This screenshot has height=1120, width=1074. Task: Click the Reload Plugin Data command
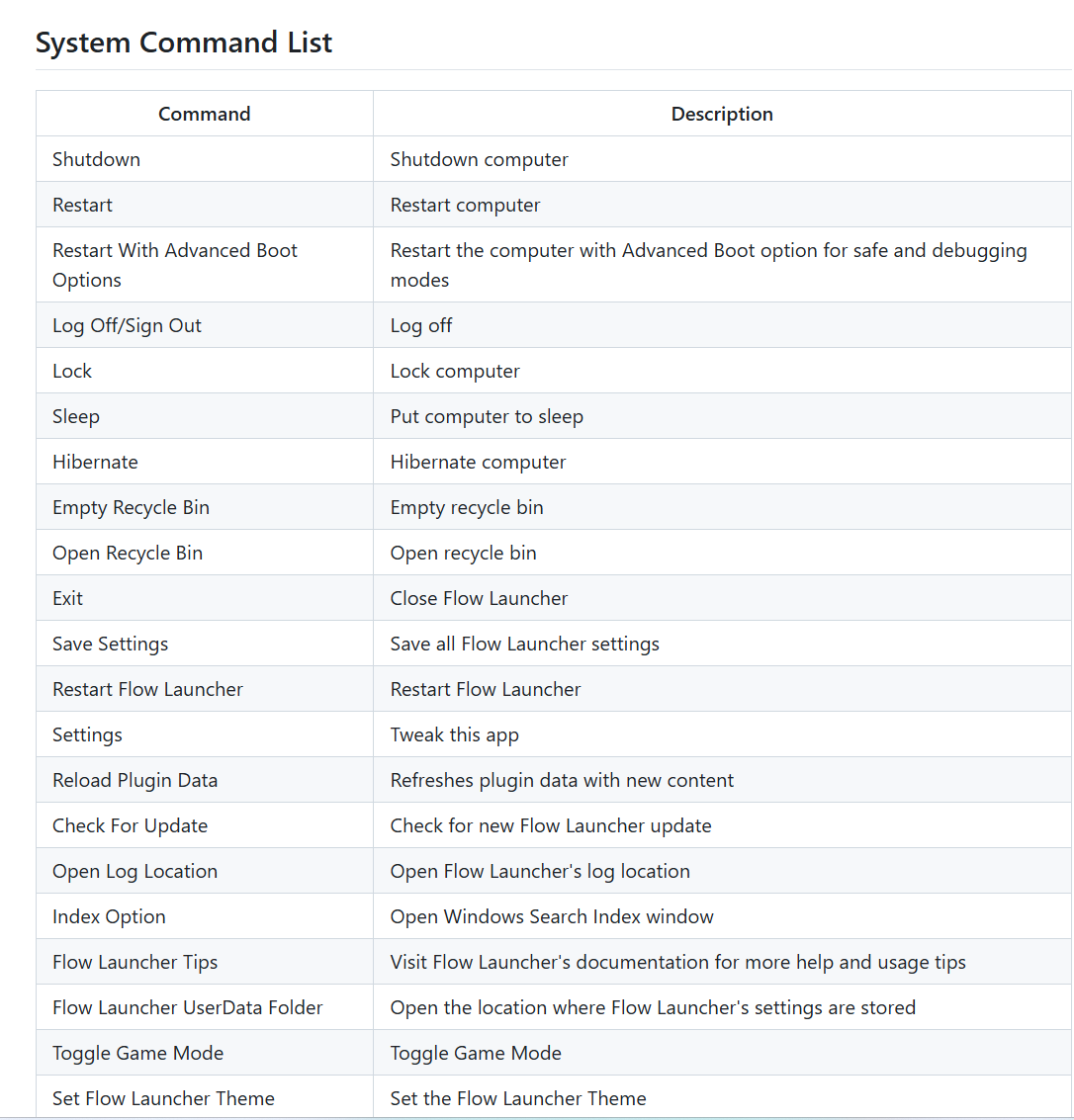tap(135, 781)
